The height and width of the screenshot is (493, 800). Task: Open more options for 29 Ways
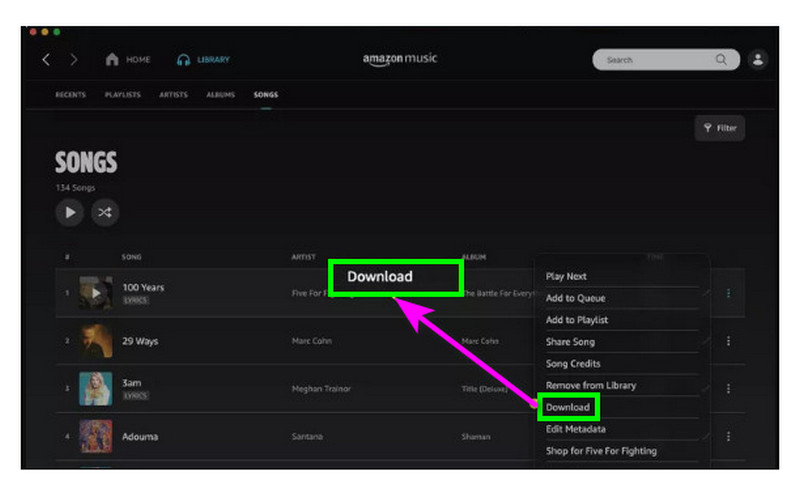[728, 341]
